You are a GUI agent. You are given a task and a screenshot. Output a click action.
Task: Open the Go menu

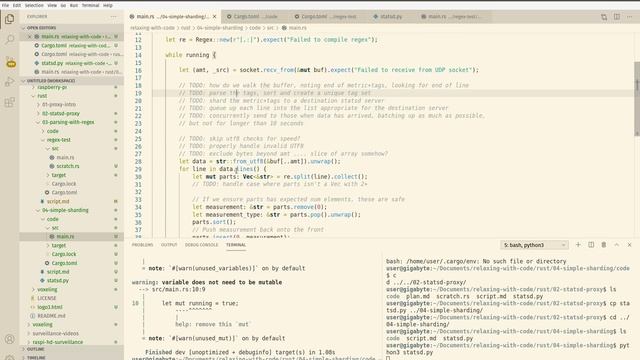tap(63, 5)
